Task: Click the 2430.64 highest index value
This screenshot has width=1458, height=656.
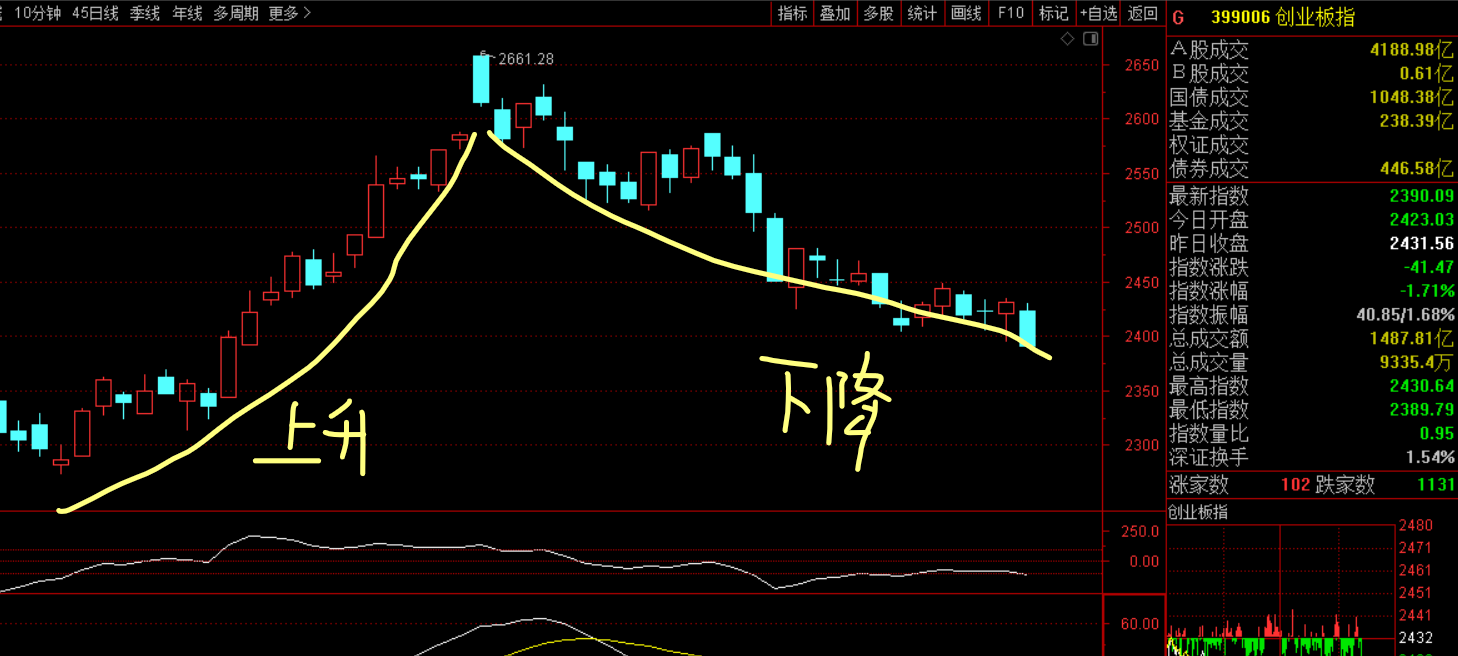Action: (x=1421, y=386)
